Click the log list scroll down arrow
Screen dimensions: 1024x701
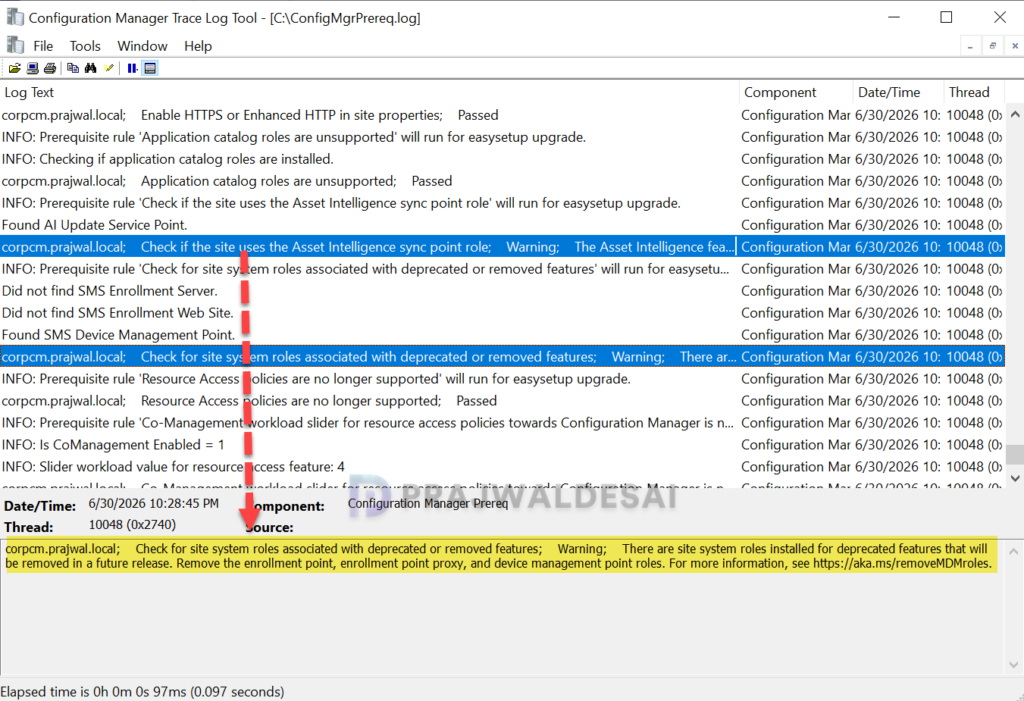pyautogui.click(x=1015, y=478)
